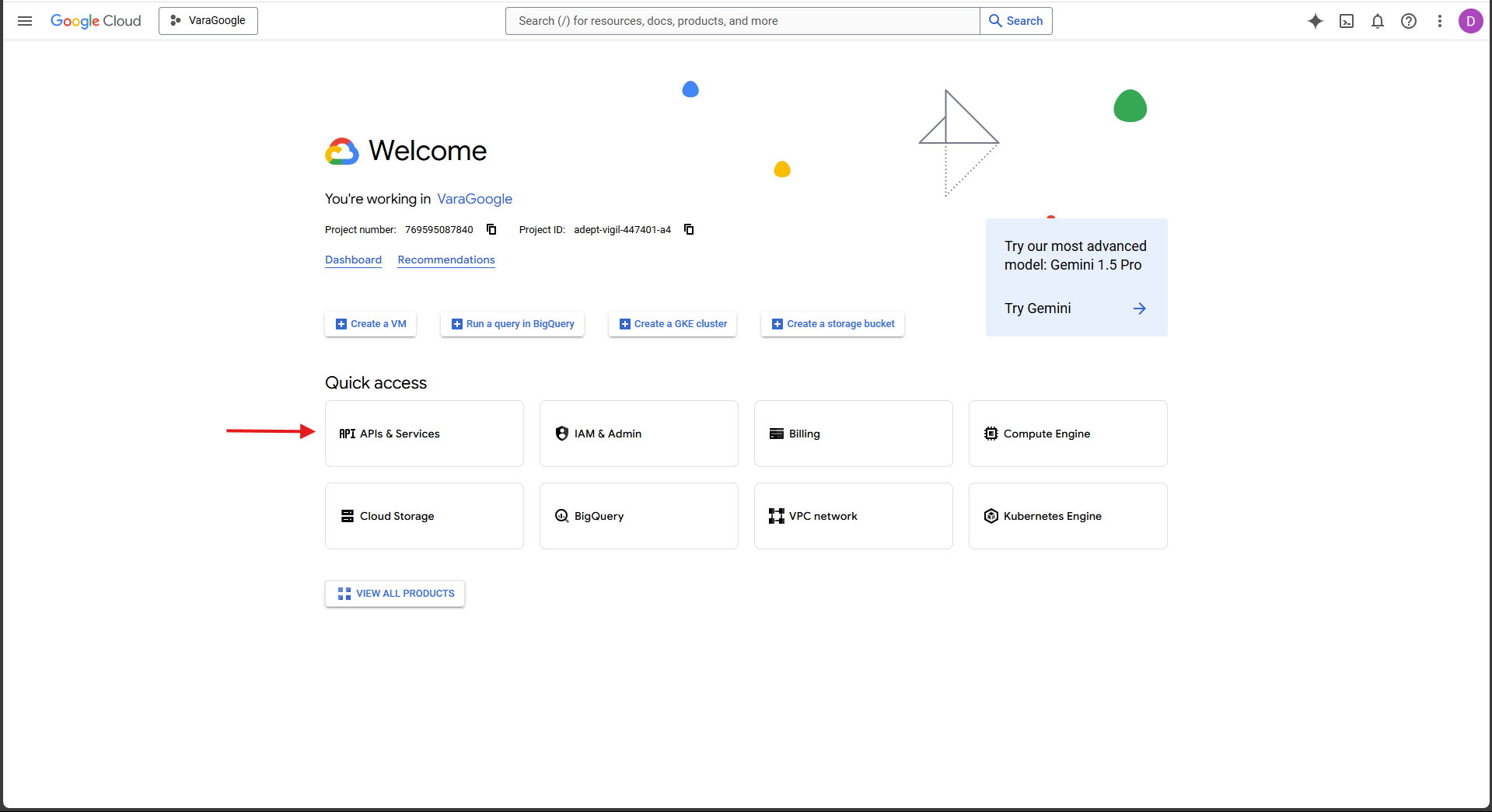Click the project ID adept-vigil-447401-a4

pyautogui.click(x=622, y=230)
